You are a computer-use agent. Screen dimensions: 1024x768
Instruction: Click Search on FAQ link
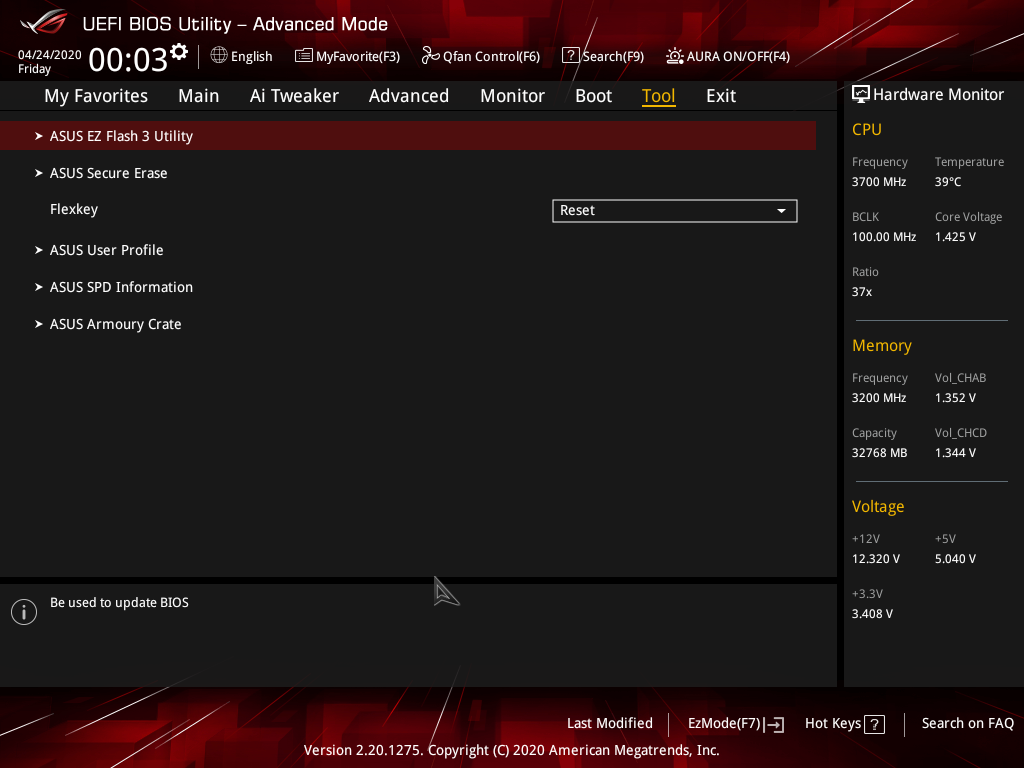[x=968, y=724]
